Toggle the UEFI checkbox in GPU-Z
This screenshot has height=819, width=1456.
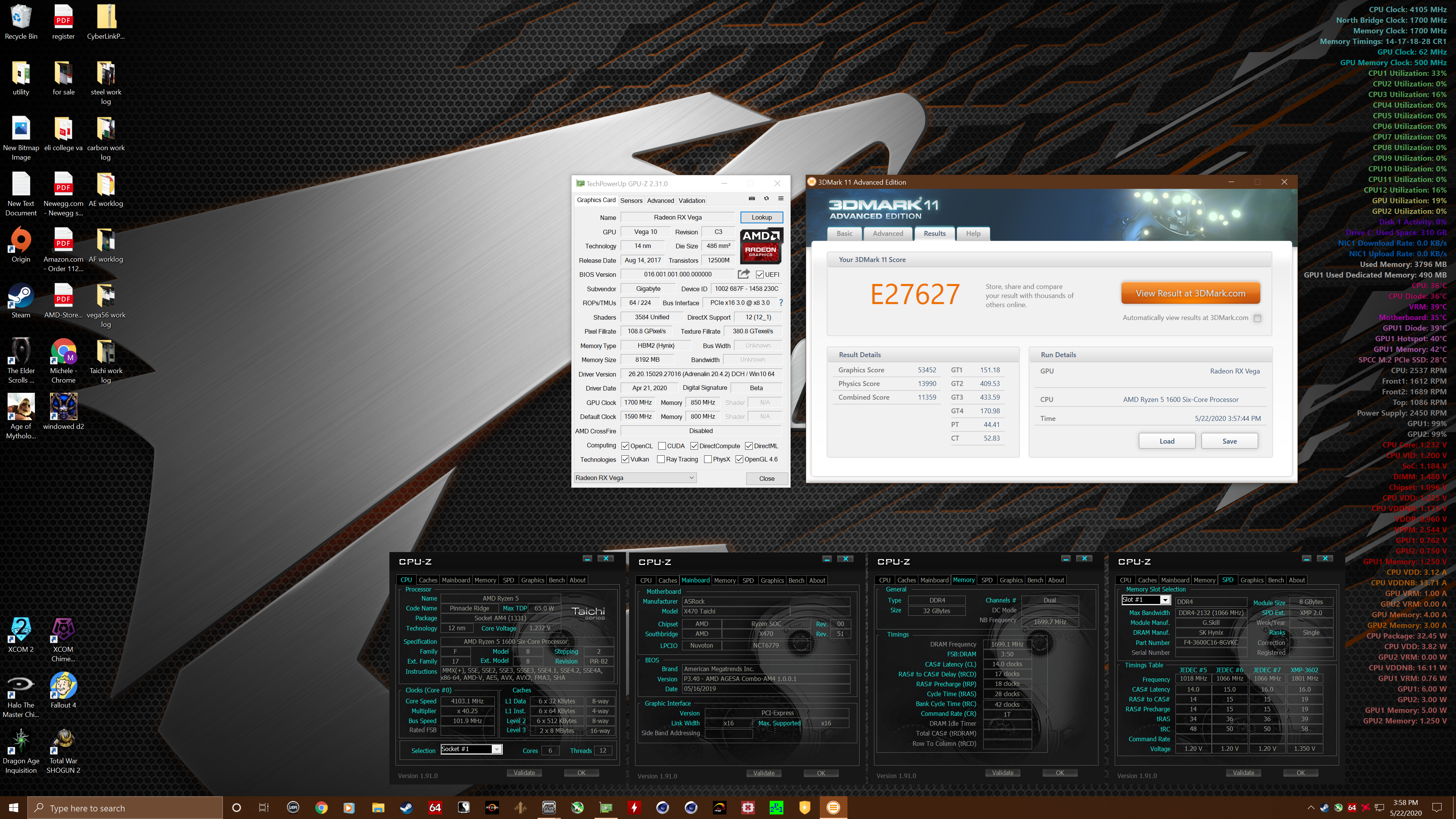pyautogui.click(x=759, y=275)
